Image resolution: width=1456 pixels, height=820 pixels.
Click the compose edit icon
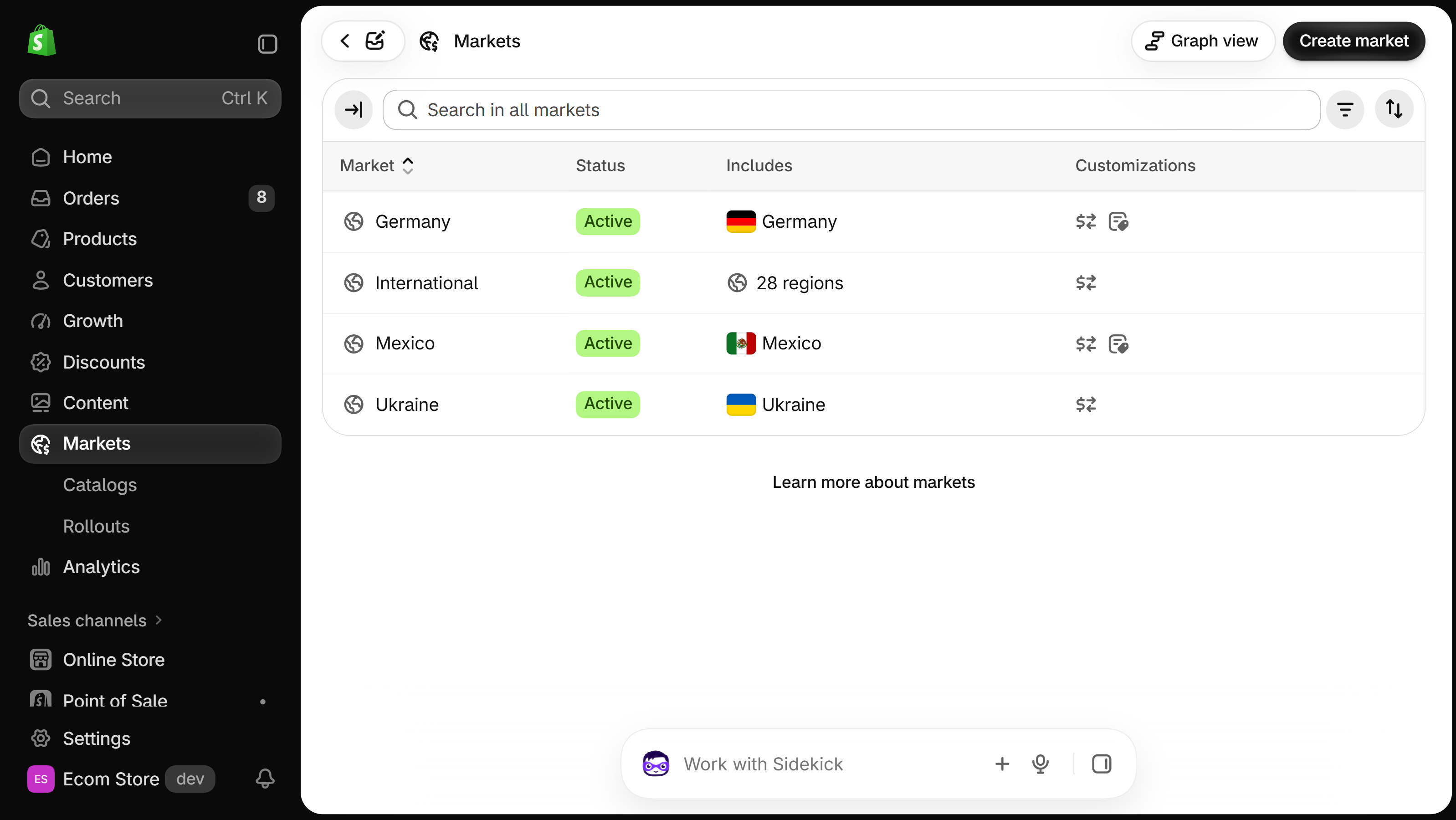[x=375, y=41]
